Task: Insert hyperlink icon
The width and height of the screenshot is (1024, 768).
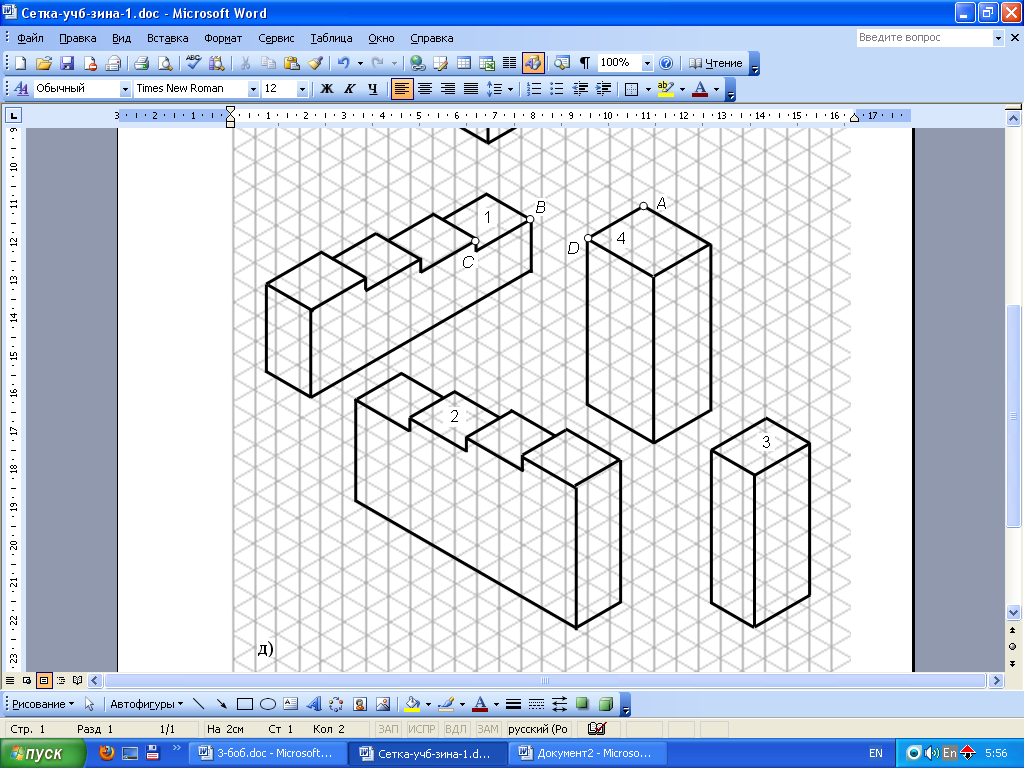Action: [x=418, y=63]
